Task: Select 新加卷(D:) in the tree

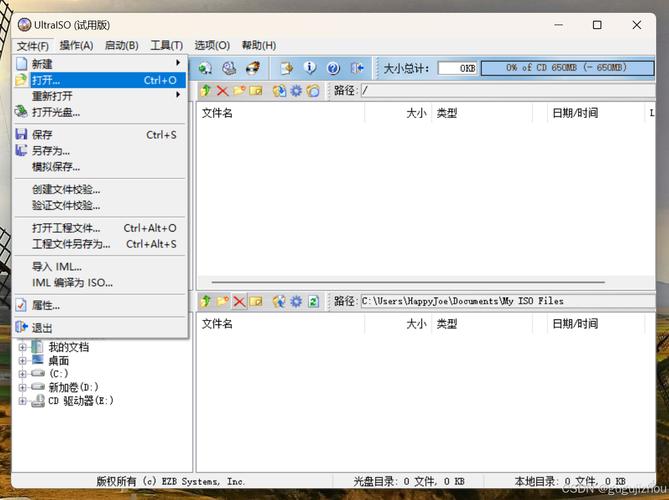Action: pos(73,387)
